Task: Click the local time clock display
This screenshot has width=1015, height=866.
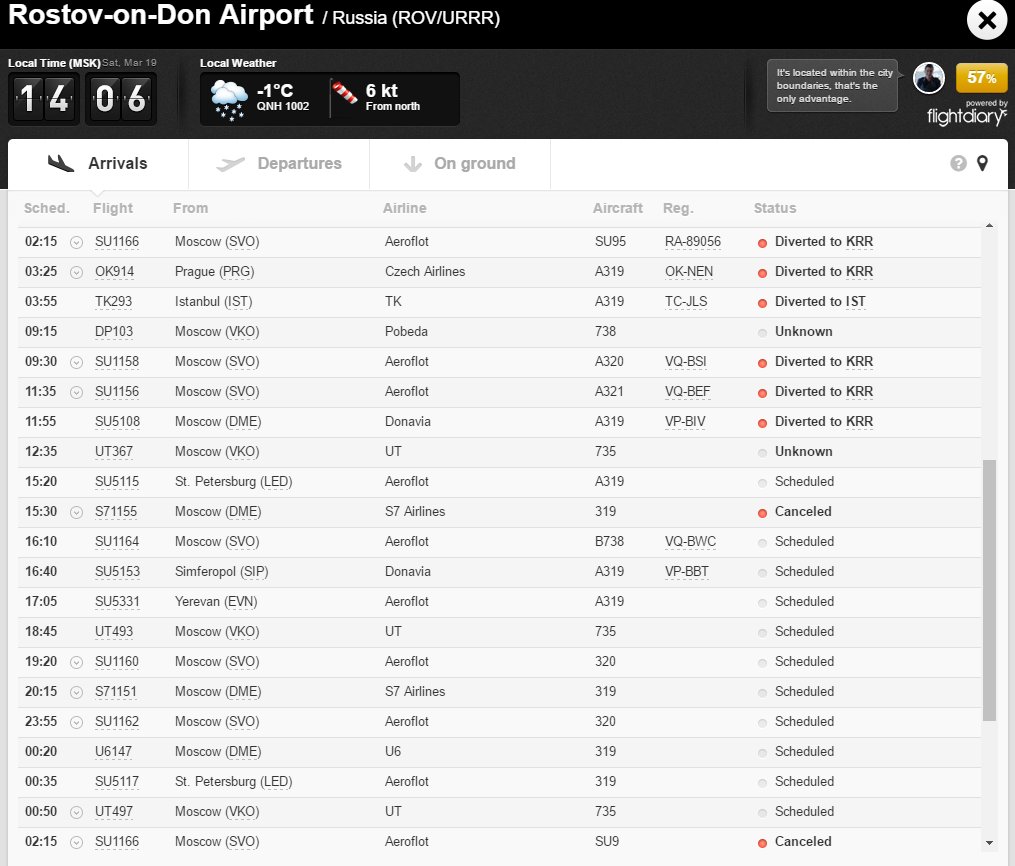Action: pos(82,99)
